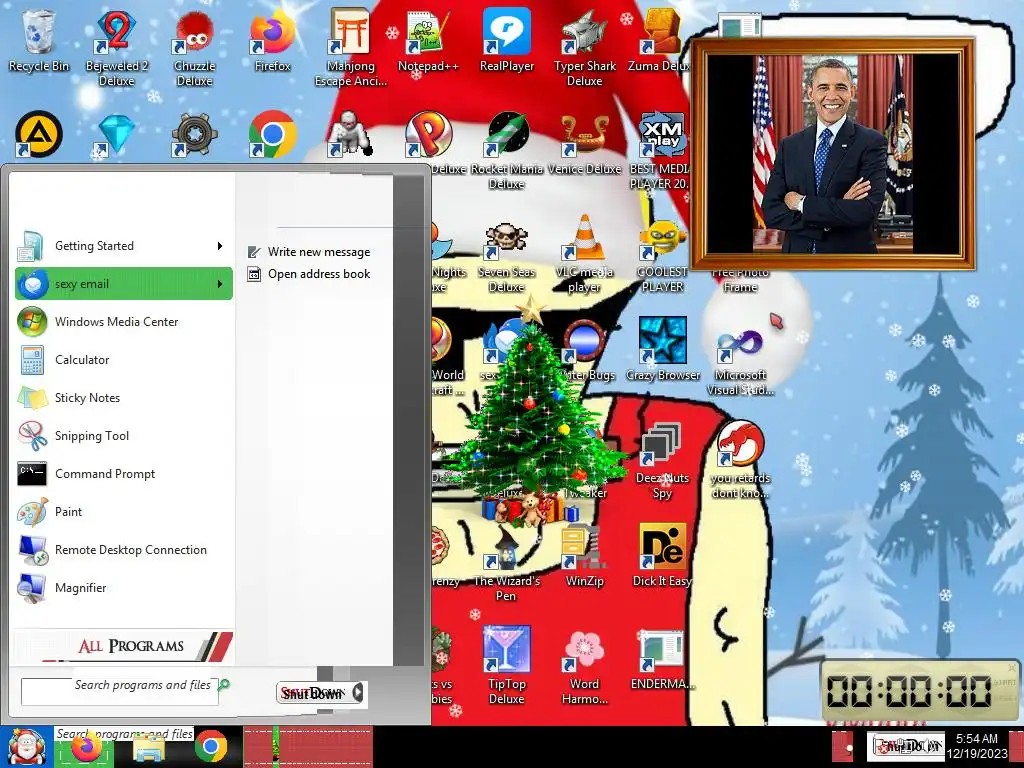Select Open address book jump item

pyautogui.click(x=309, y=274)
